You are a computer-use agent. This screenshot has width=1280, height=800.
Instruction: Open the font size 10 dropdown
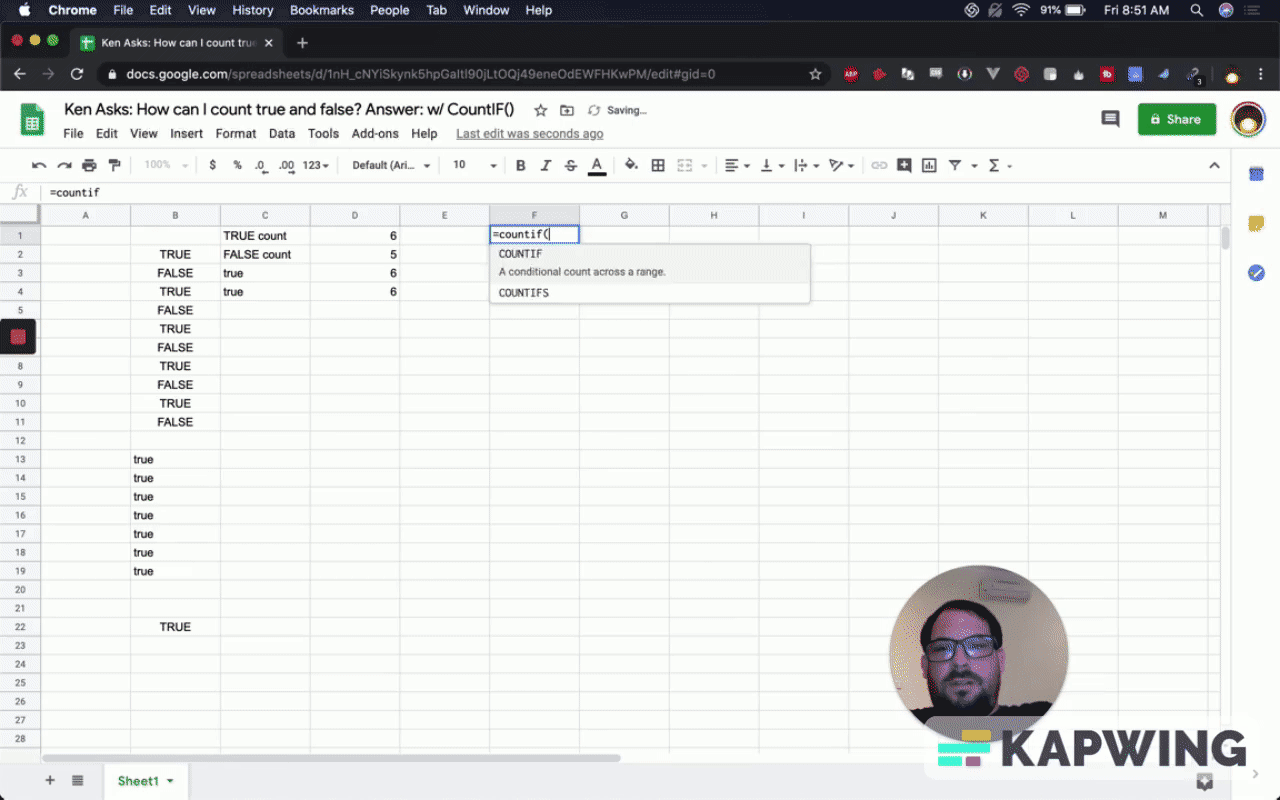point(474,165)
